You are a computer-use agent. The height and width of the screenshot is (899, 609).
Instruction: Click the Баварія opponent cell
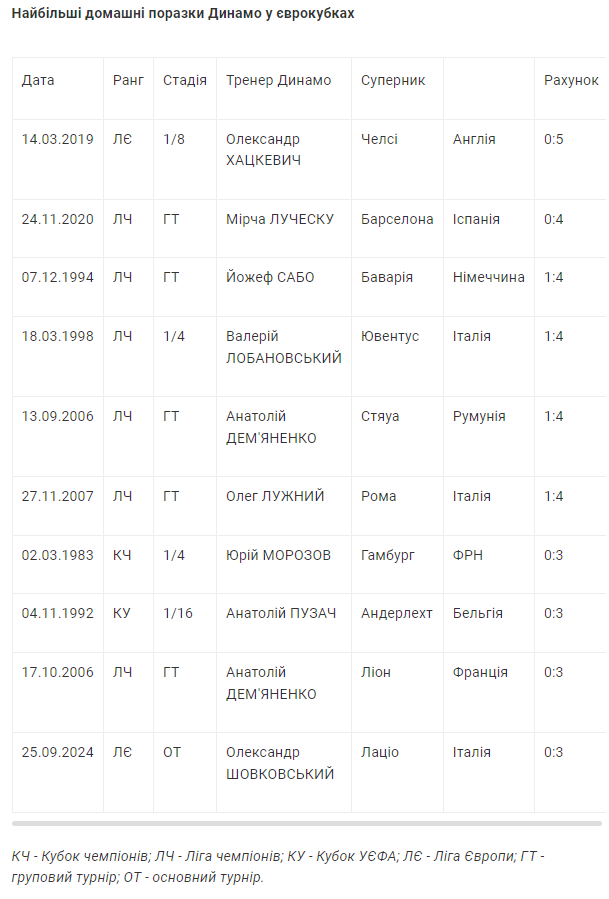[387, 277]
